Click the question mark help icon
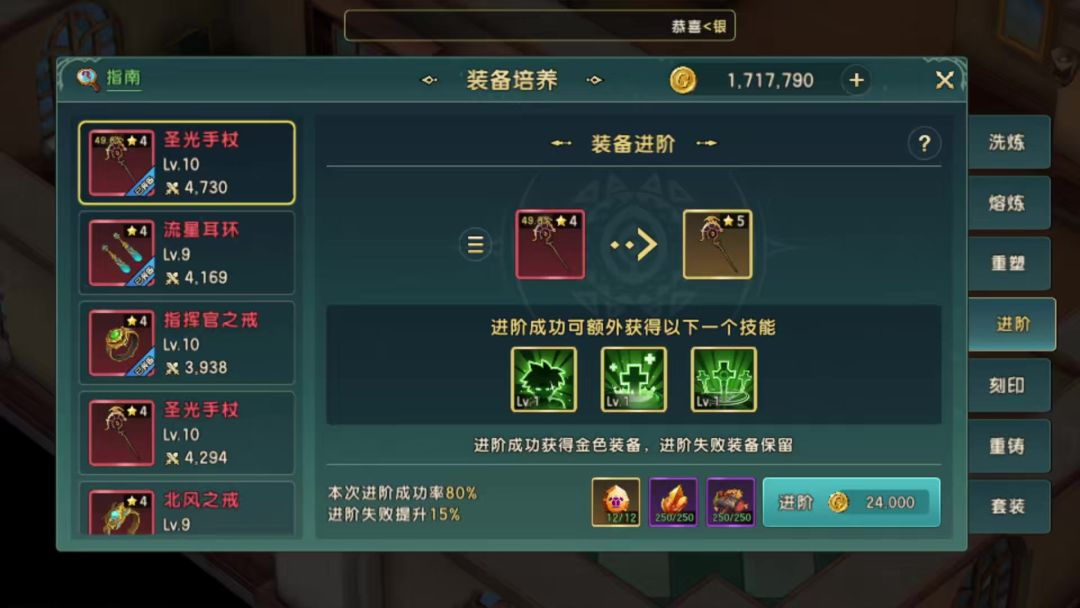1080x608 pixels. click(924, 144)
